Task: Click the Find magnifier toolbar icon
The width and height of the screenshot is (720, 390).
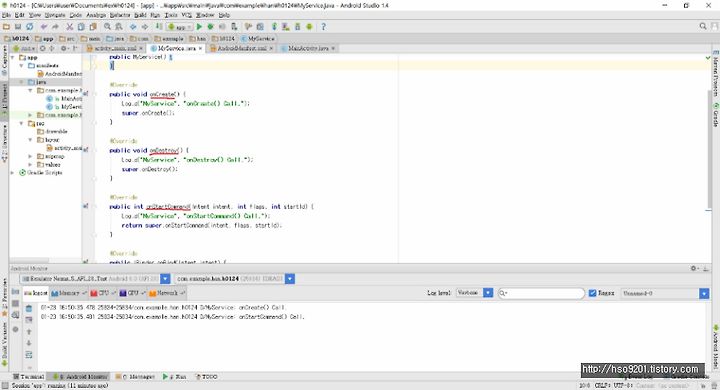Action: (107, 27)
